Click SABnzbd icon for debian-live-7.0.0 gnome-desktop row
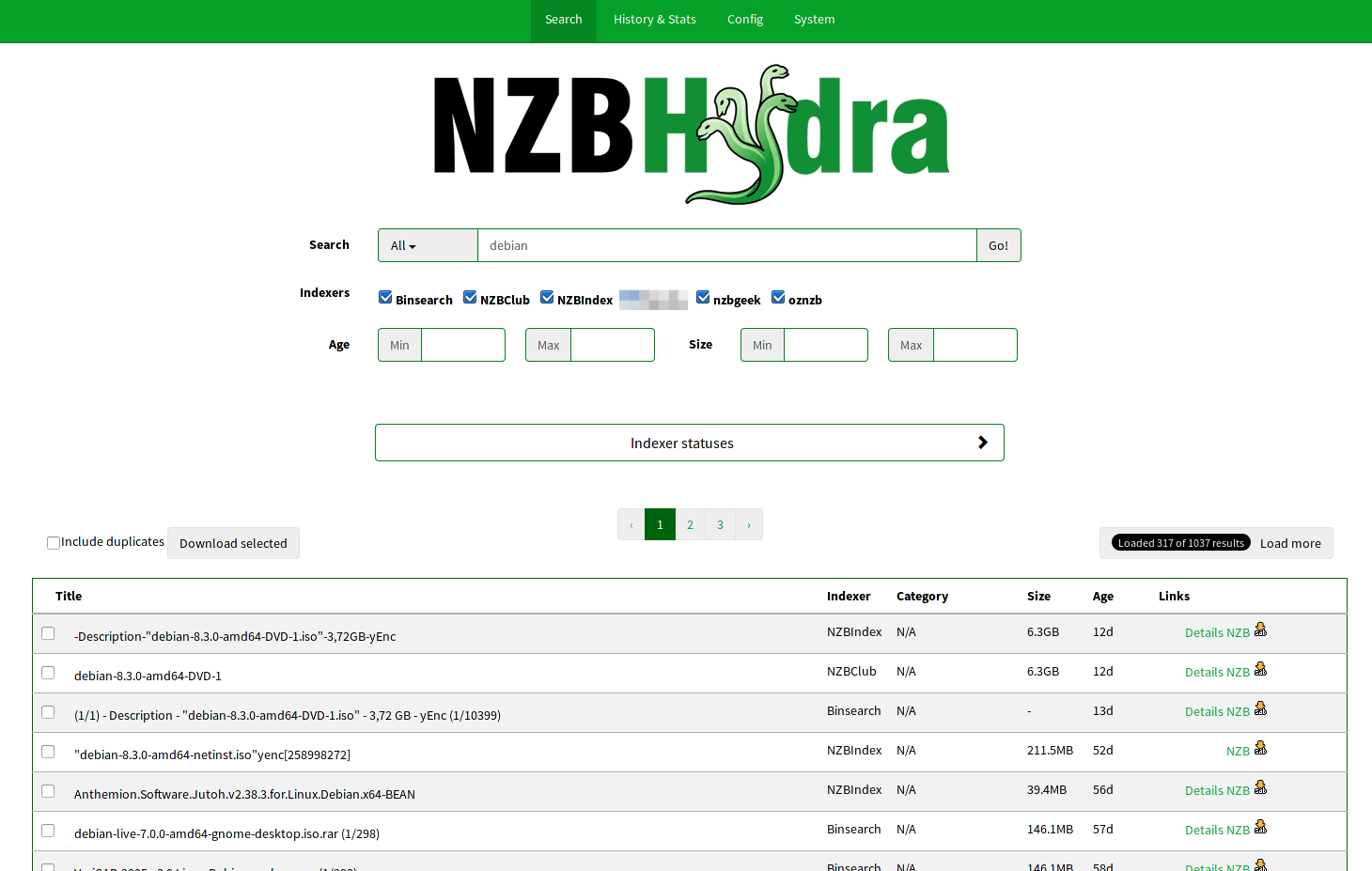The height and width of the screenshot is (871, 1372). [x=1260, y=828]
